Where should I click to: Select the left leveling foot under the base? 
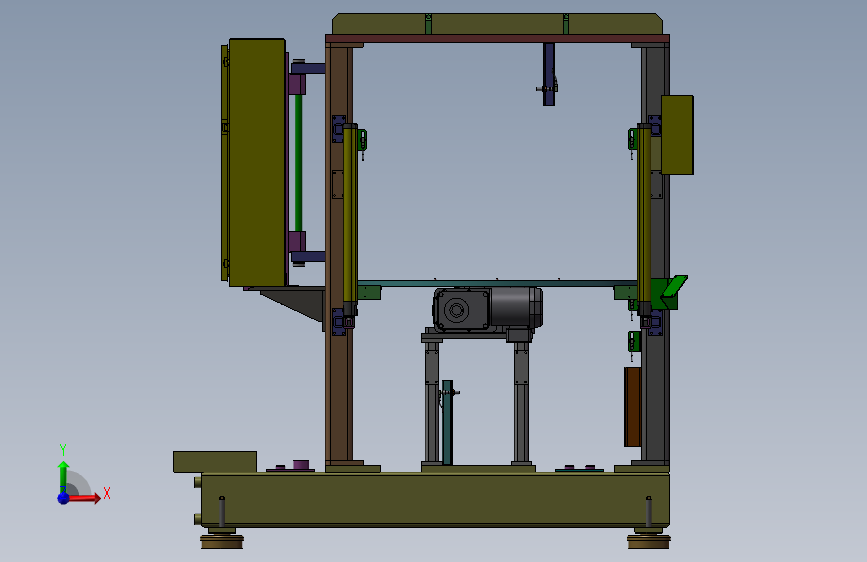click(222, 540)
